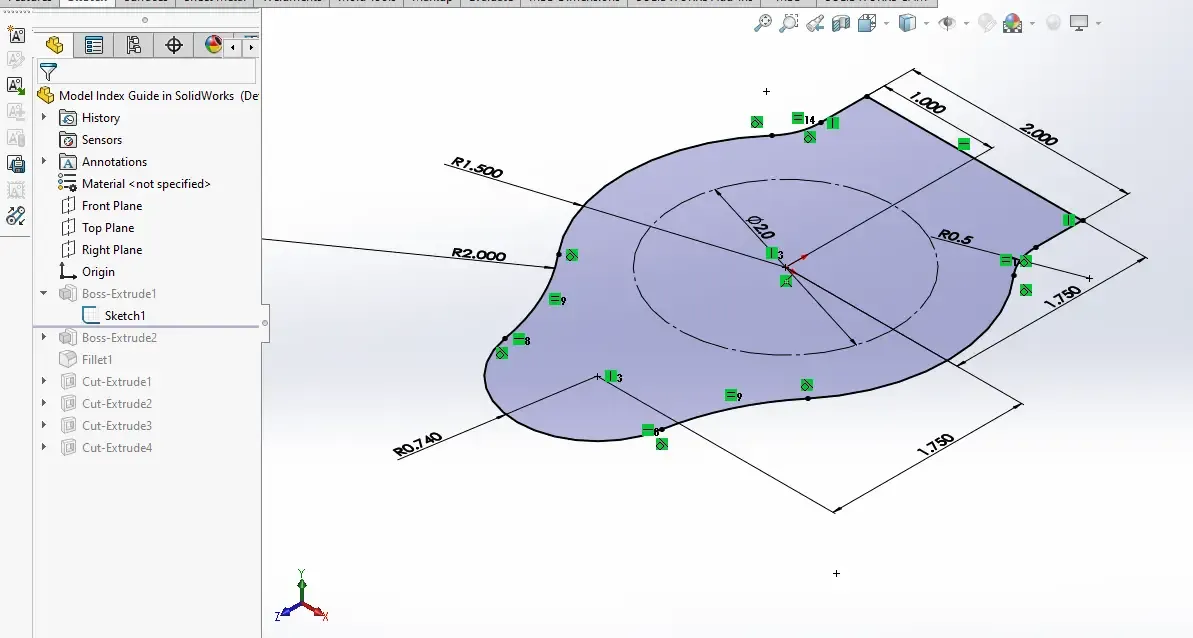Expand the Boss-Extrude2 feature
This screenshot has height=638, width=1193.
[x=44, y=337]
